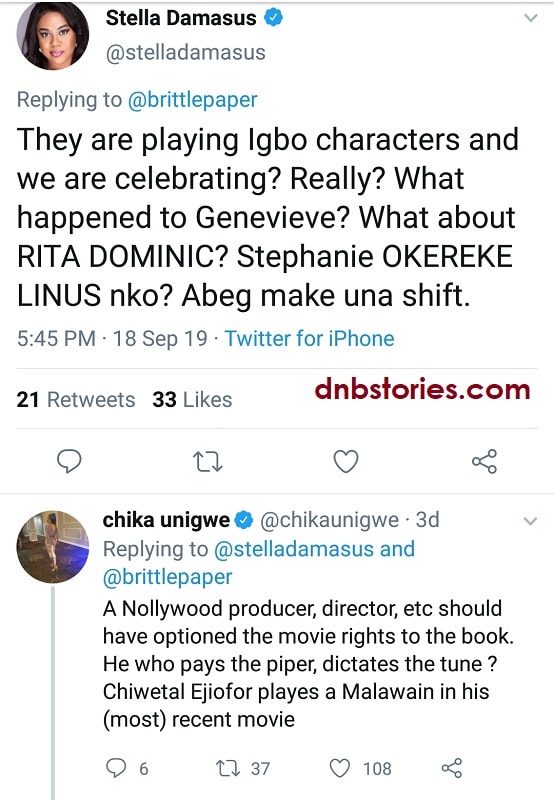This screenshot has height=800, width=554.
Task: Open the chika unigwe display name
Action: point(166,520)
